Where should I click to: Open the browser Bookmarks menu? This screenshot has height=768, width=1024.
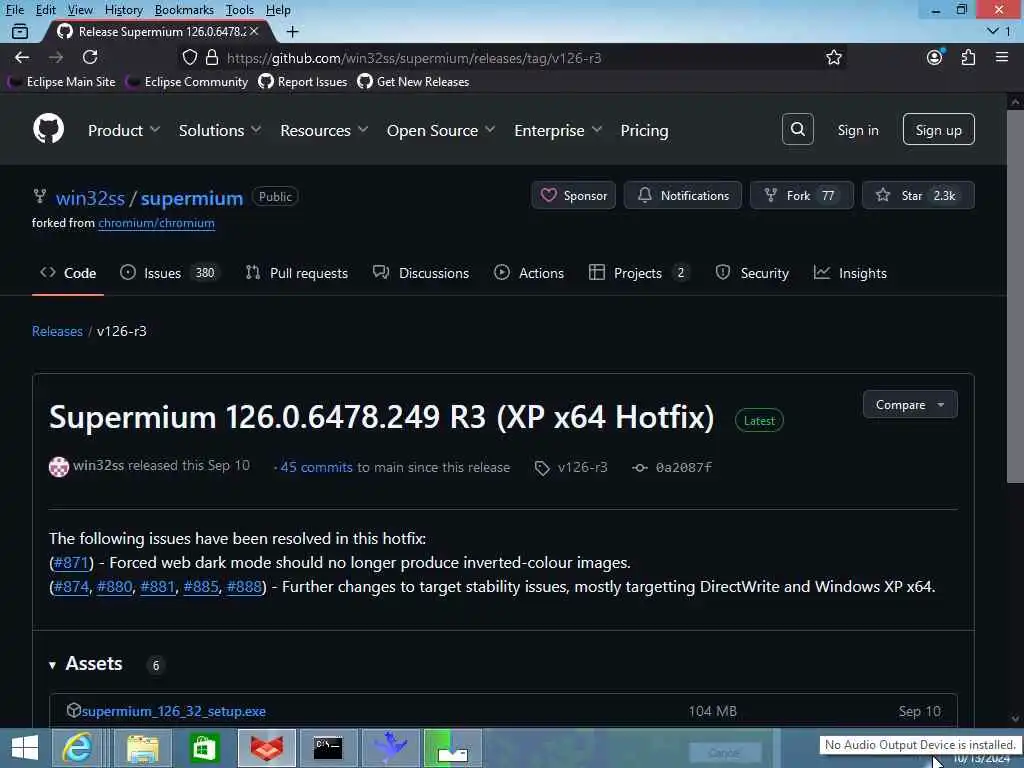[184, 10]
